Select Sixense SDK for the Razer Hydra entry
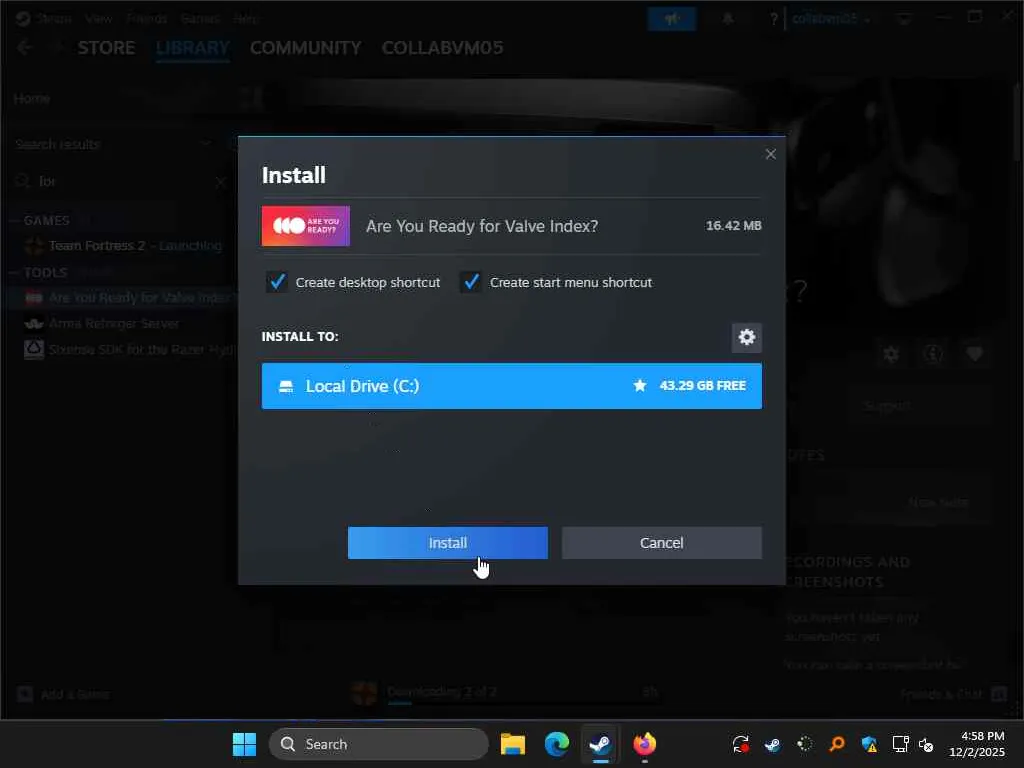Screen dimensions: 1024x768 (129, 349)
